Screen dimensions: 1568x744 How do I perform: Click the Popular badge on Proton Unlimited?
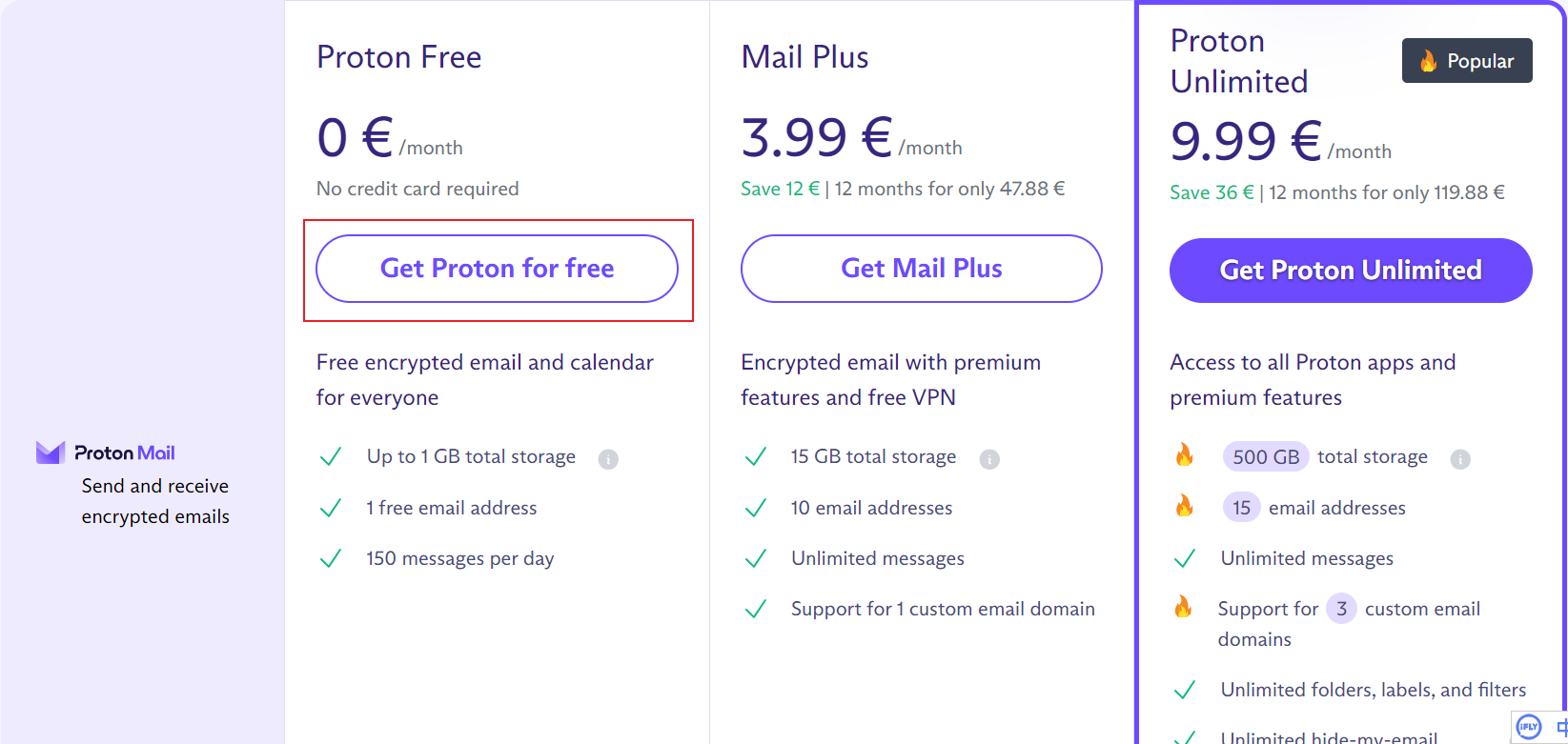pyautogui.click(x=1467, y=61)
